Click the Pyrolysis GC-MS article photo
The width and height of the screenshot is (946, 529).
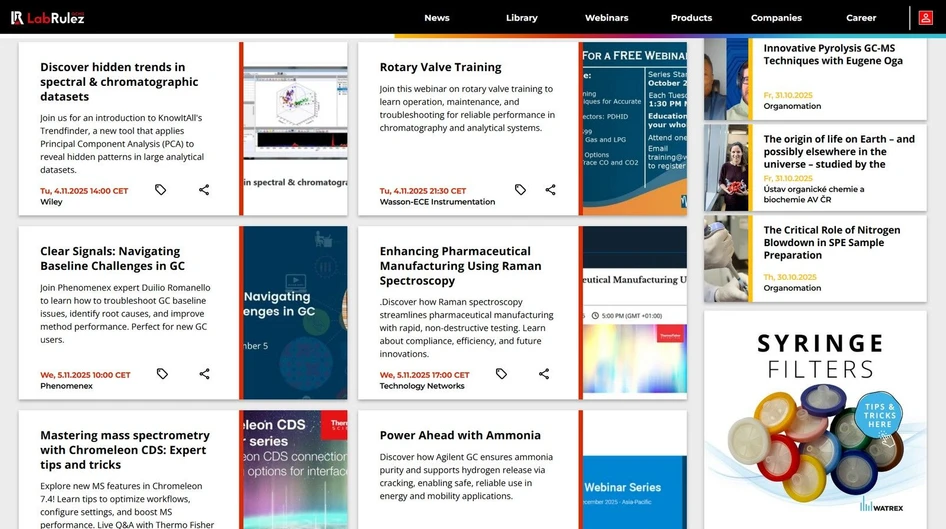point(726,79)
